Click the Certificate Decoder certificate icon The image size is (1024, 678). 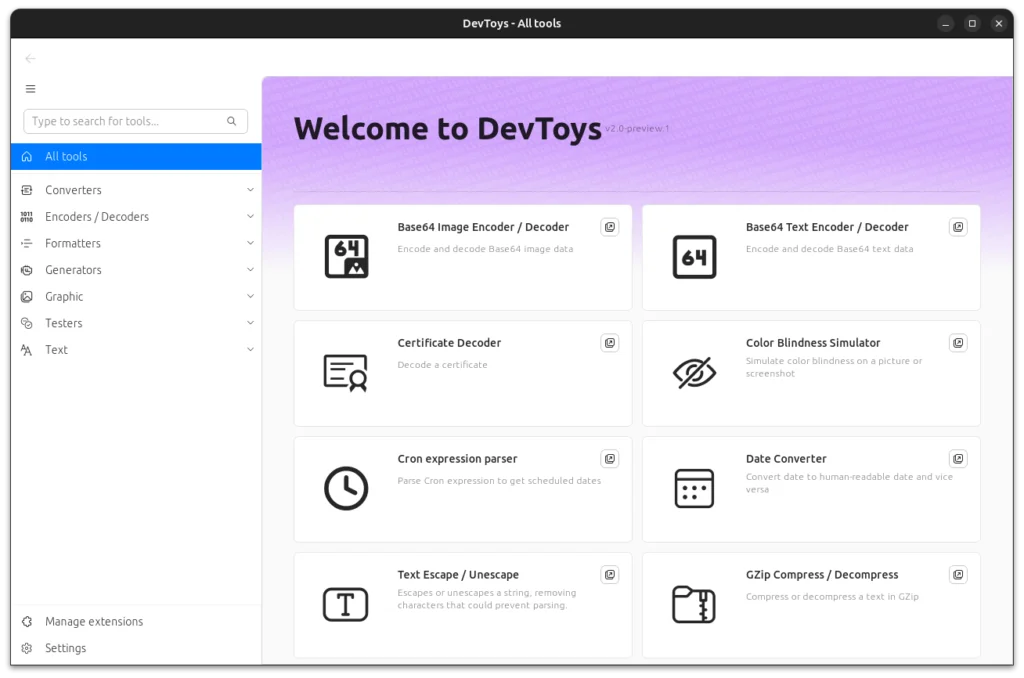click(346, 373)
